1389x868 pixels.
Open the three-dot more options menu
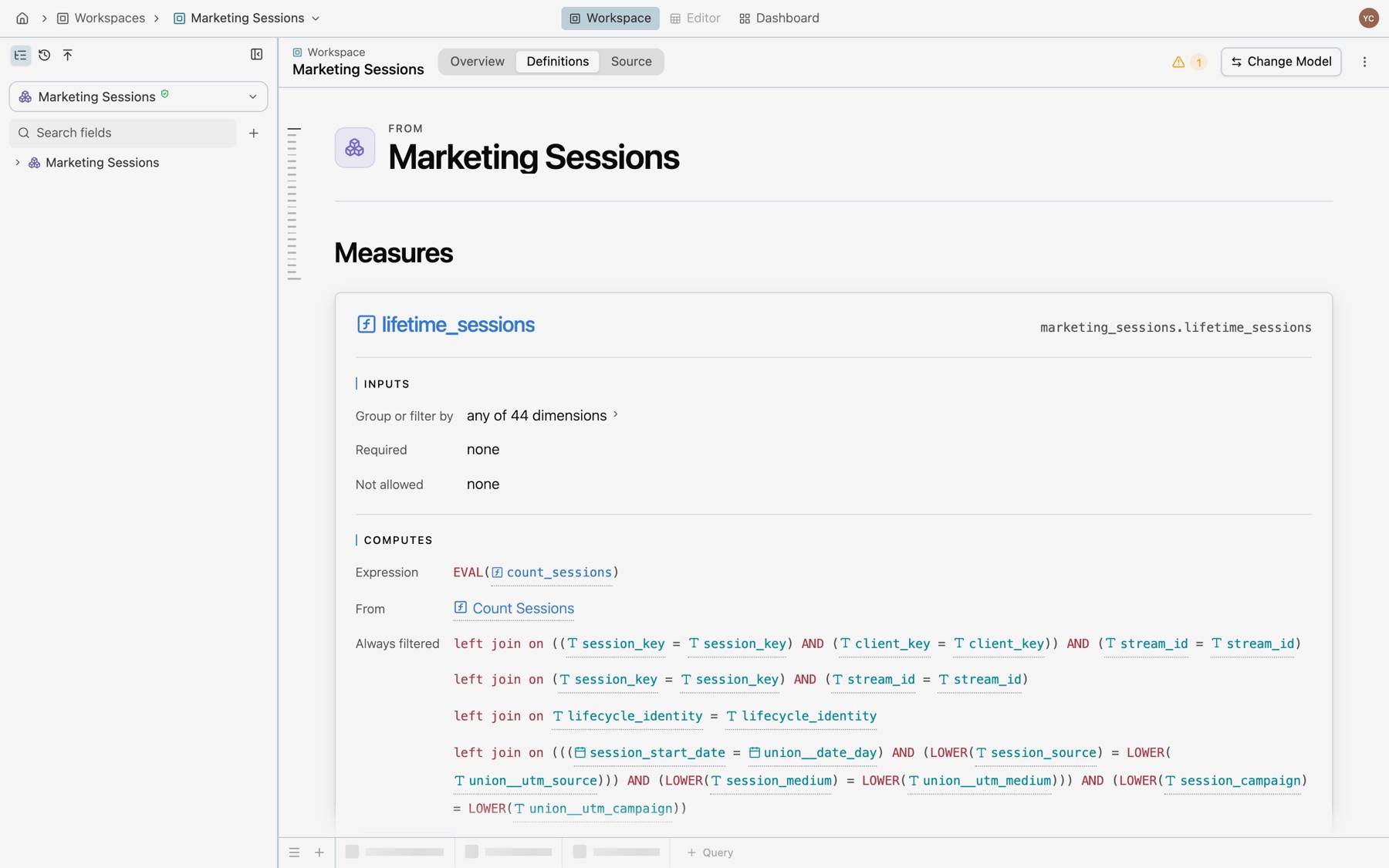[x=1364, y=62]
